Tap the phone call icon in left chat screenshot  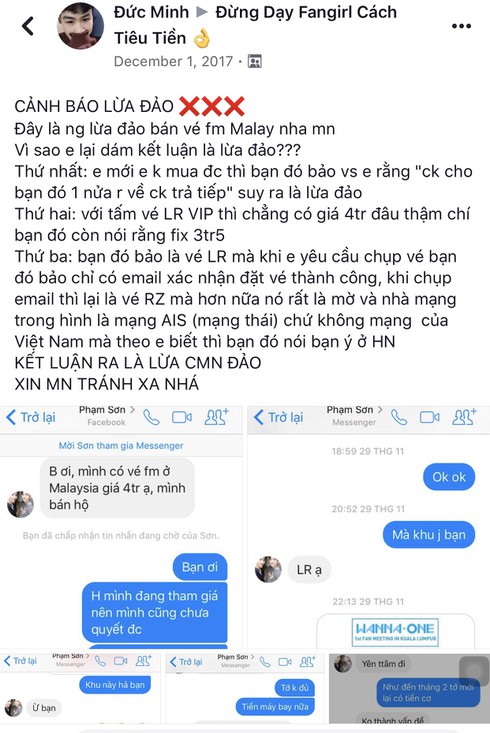coord(151,417)
